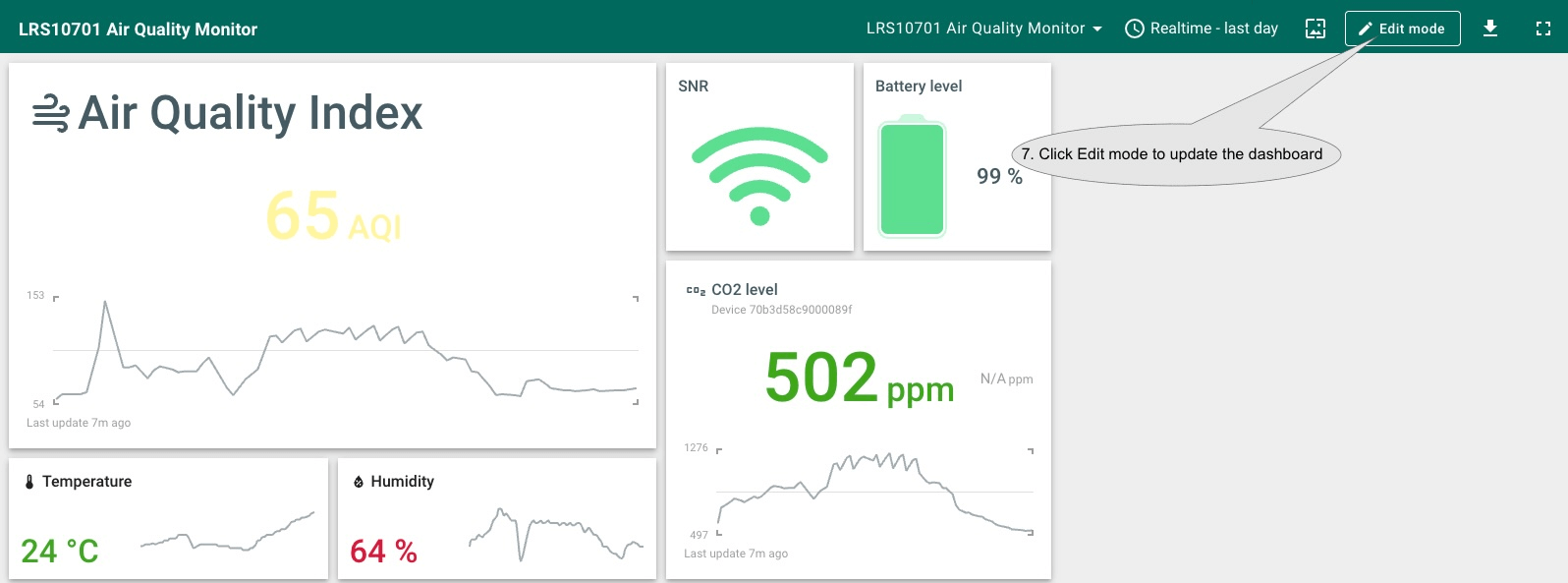Click the LRS10701 Air Quality Monitor title
The width and height of the screenshot is (1568, 583).
point(138,29)
